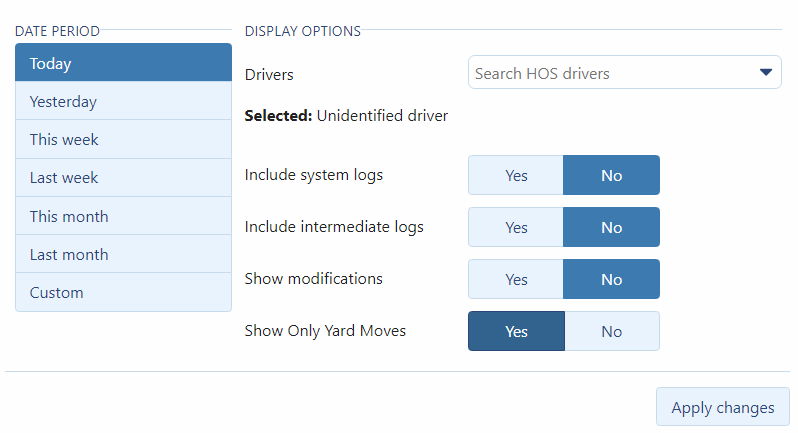
Task: Open the HOS drivers dropdown arrow
Action: coord(766,72)
